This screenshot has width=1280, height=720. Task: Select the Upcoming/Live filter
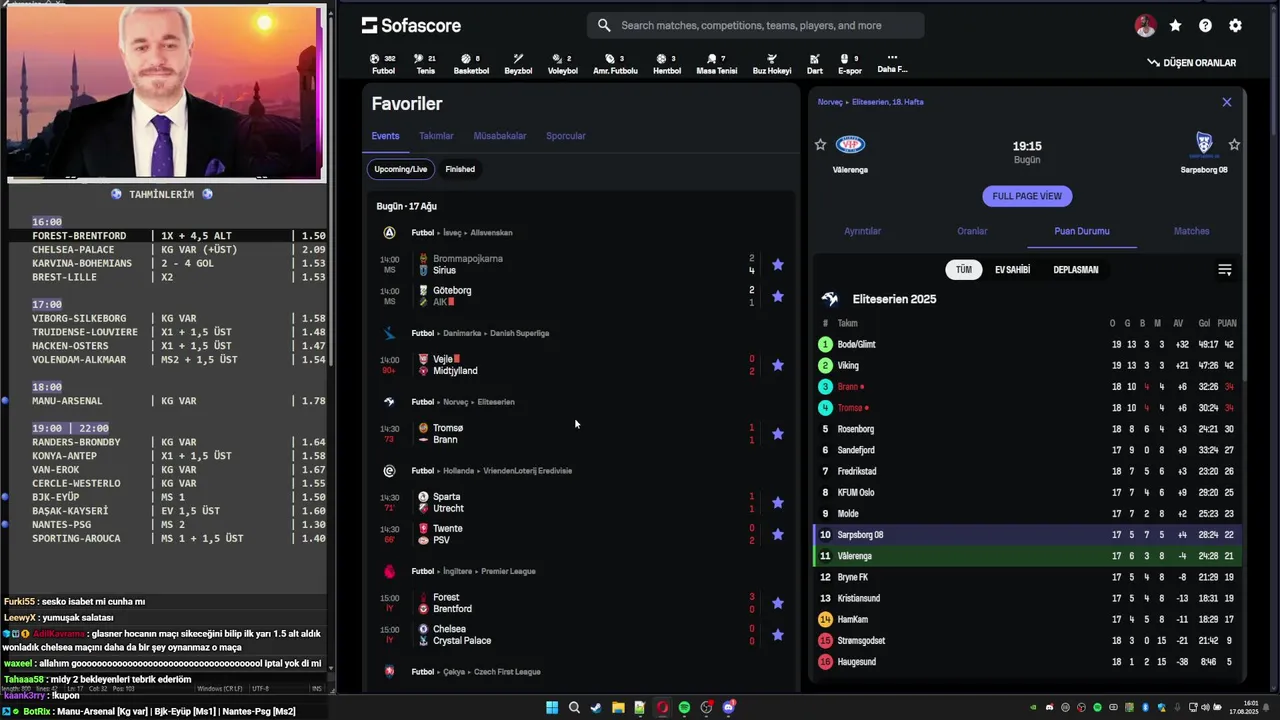click(401, 169)
